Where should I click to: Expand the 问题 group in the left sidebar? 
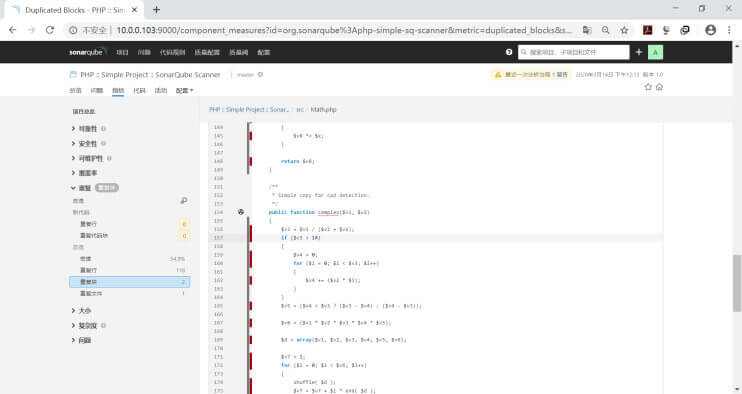point(81,340)
